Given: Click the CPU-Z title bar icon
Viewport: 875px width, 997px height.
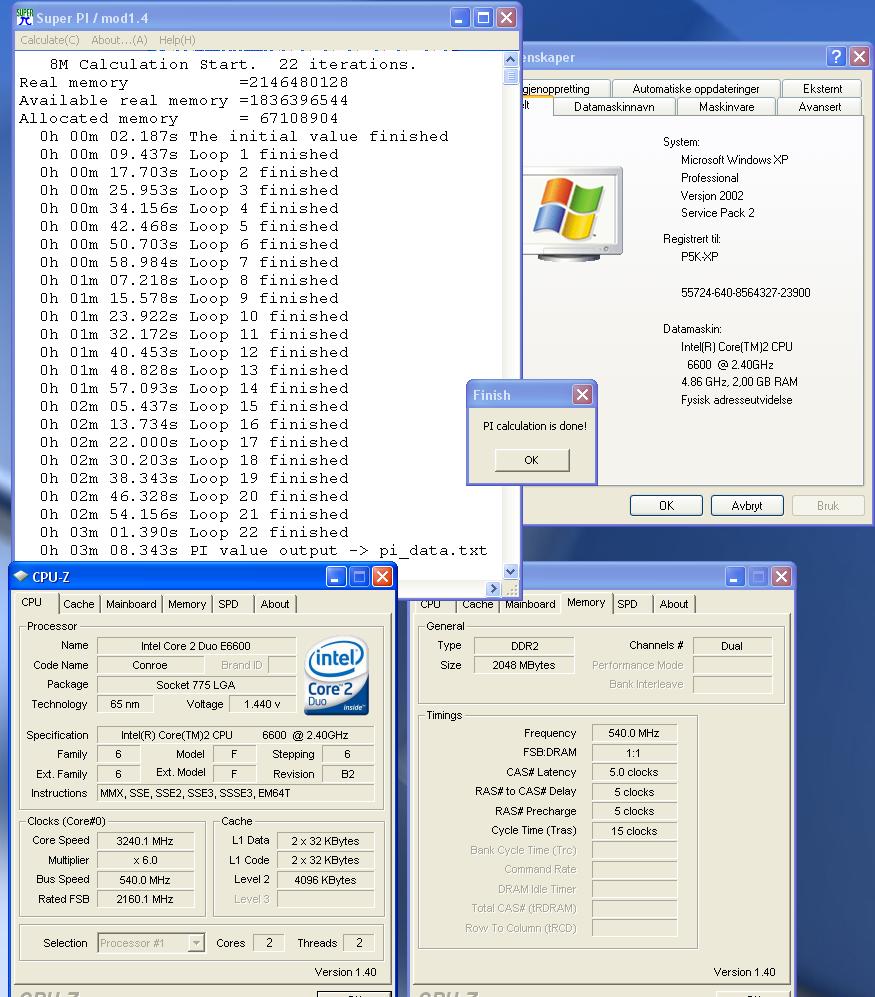Looking at the screenshot, I should point(20,576).
